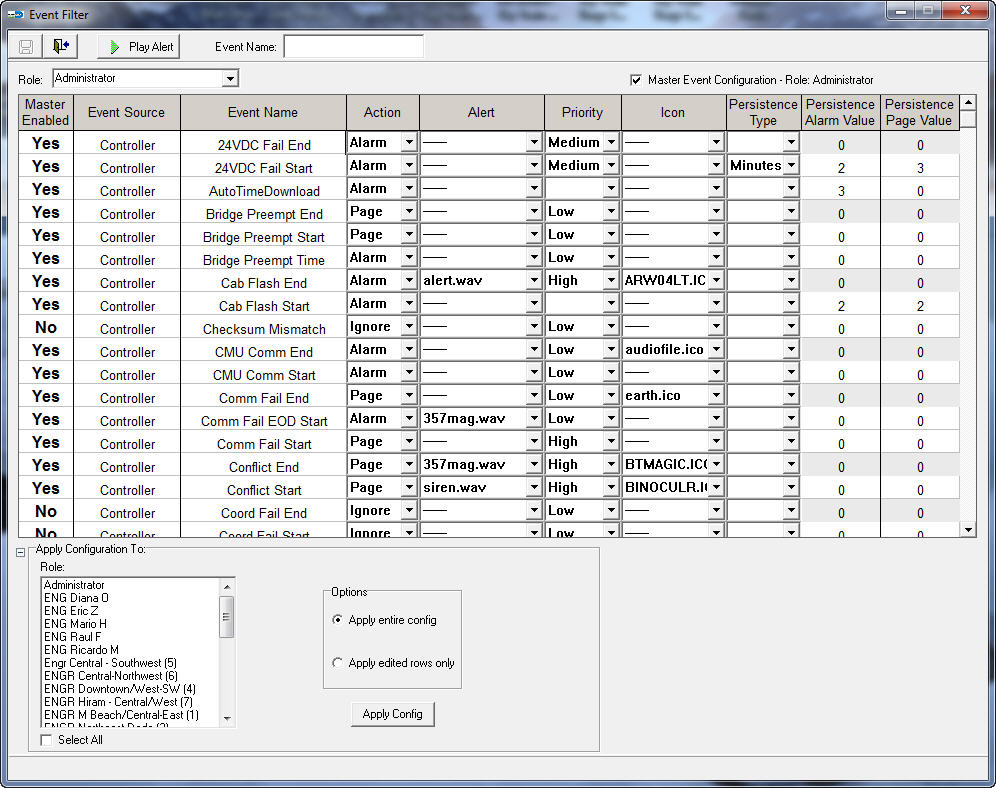Image resolution: width=996 pixels, height=788 pixels.
Task: Click the Save floppy disk icon
Action: click(x=26, y=47)
